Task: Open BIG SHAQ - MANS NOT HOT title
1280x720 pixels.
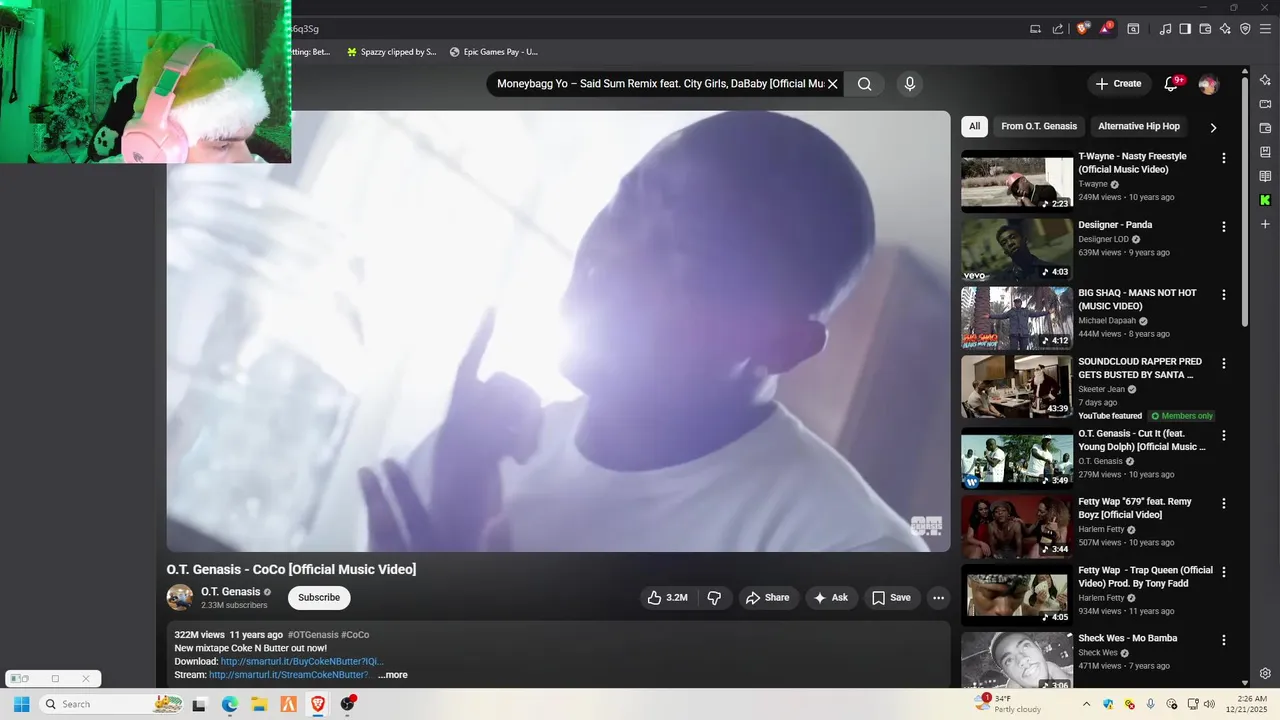Action: pos(1137,299)
